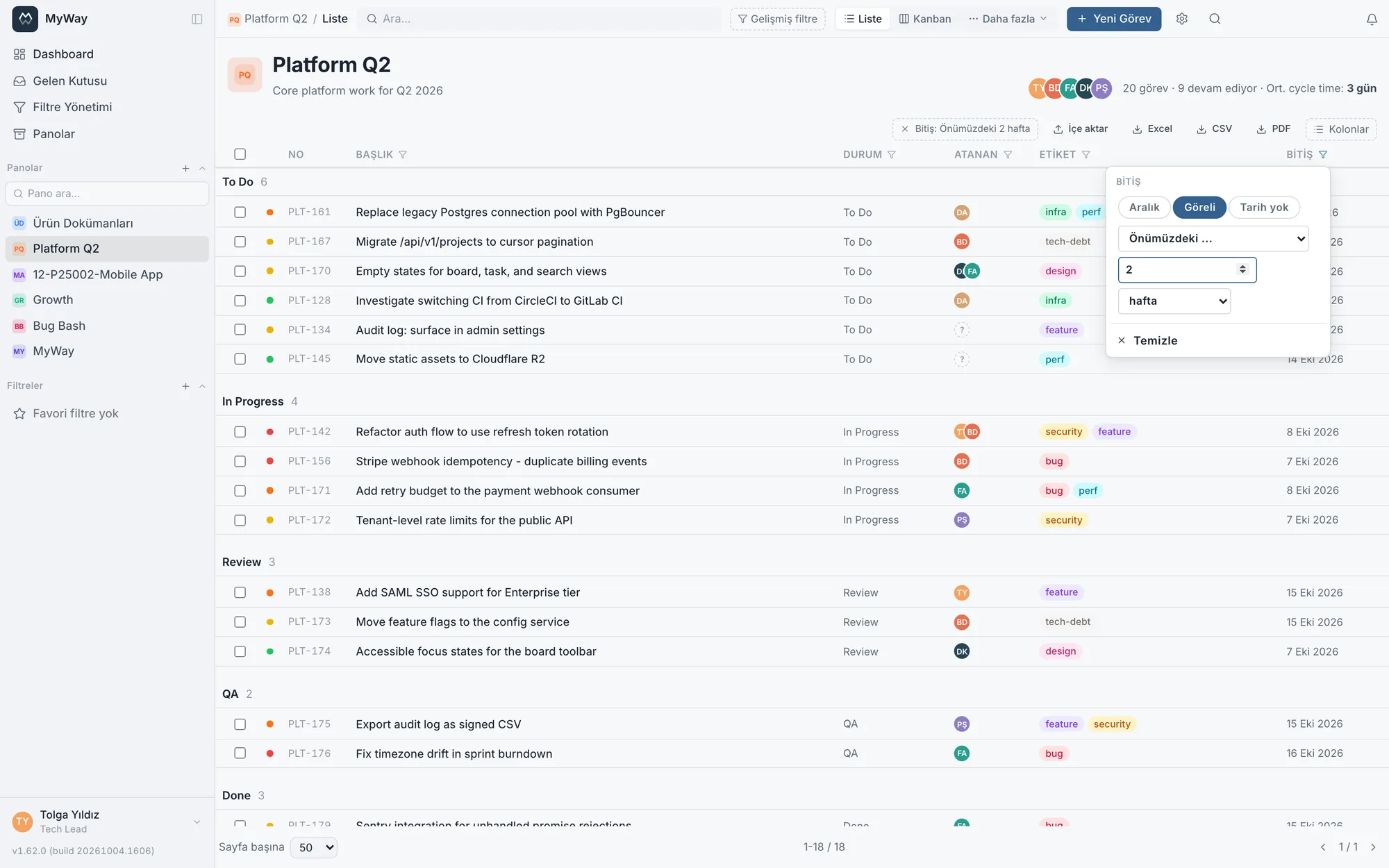Collapse the sidebar panel icon
This screenshot has height=868, width=1389.
coord(197,19)
